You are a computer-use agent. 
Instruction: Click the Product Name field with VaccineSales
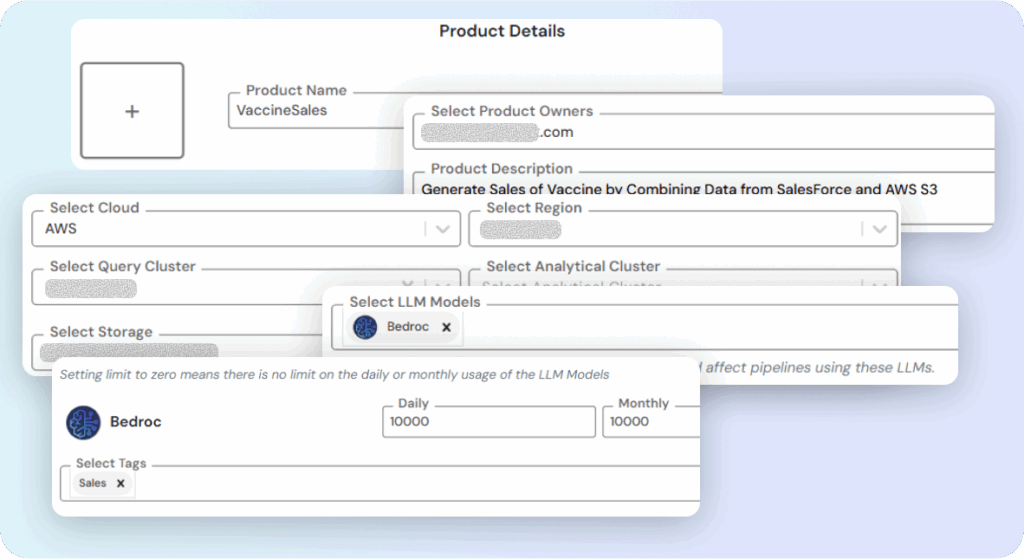[316, 110]
